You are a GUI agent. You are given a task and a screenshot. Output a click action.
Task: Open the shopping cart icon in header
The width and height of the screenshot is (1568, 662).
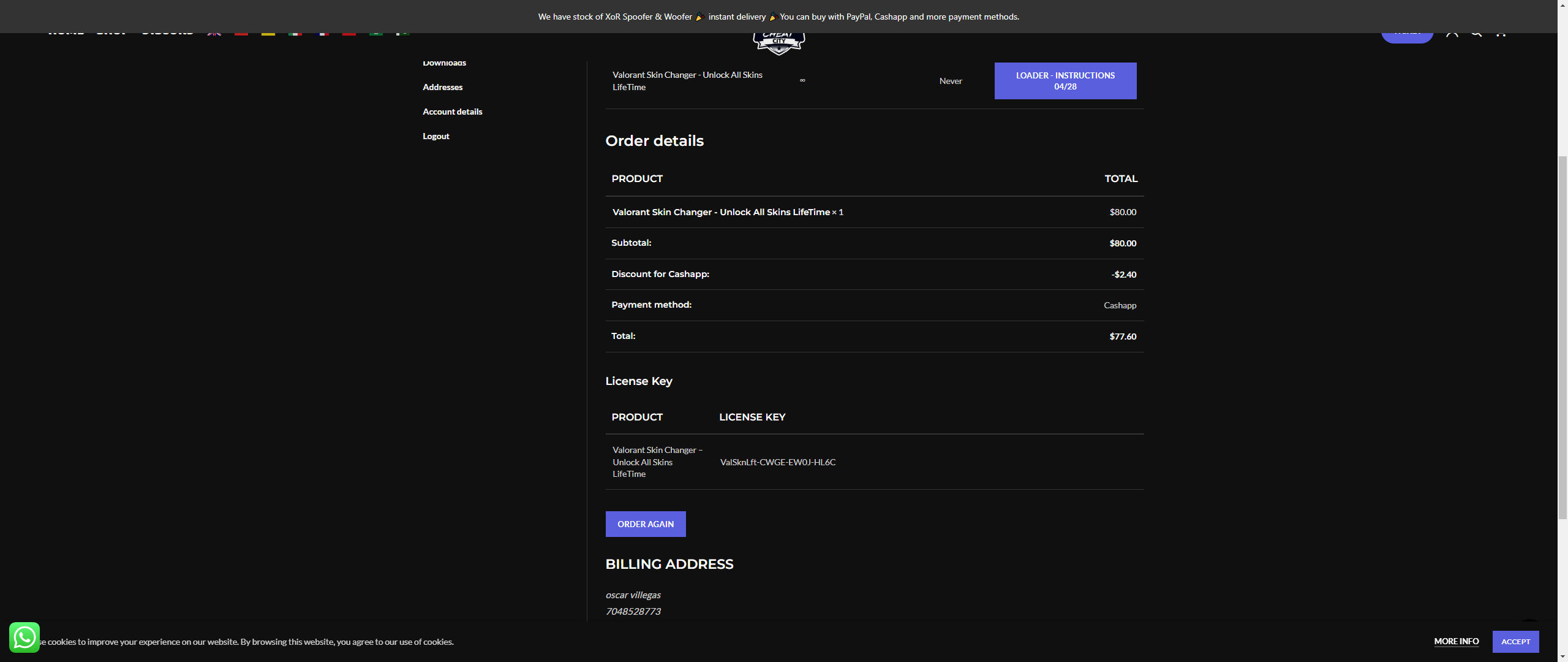[1501, 34]
